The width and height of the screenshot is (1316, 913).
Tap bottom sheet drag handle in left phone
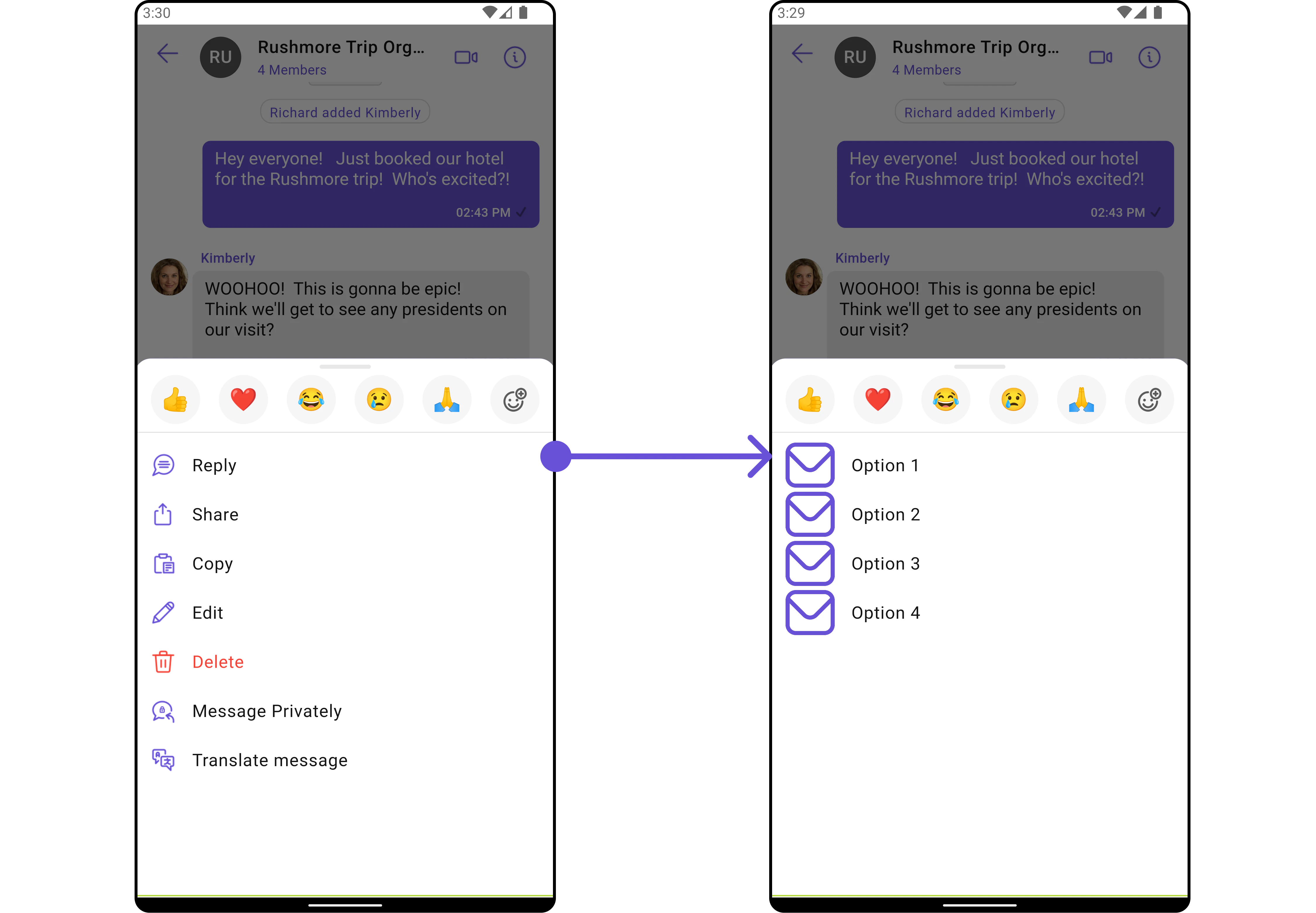(345, 367)
